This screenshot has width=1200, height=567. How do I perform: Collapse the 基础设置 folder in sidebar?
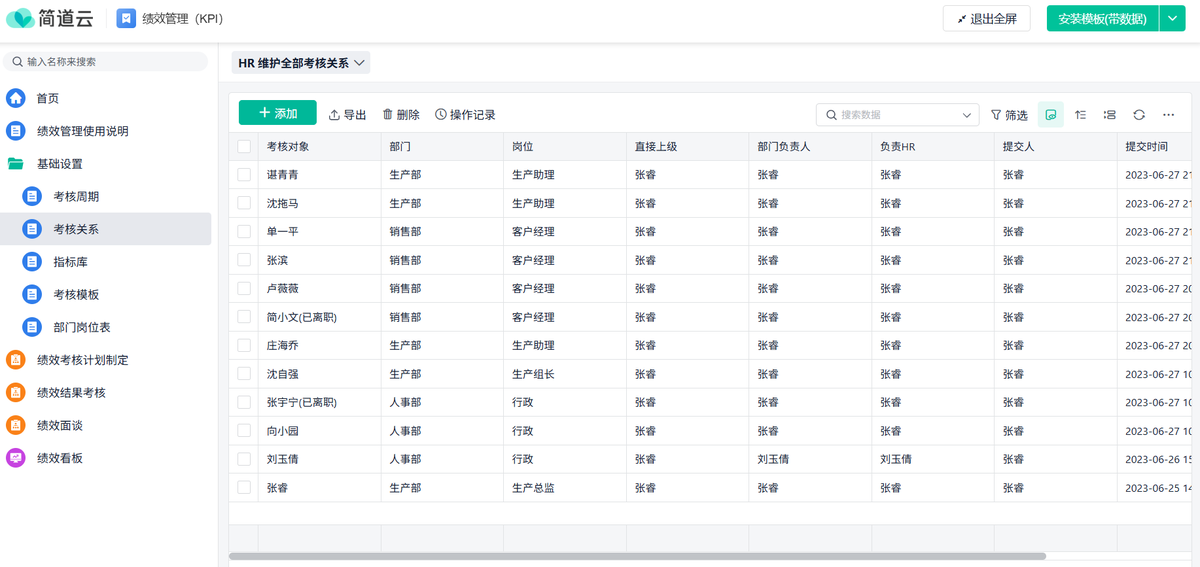(59, 164)
